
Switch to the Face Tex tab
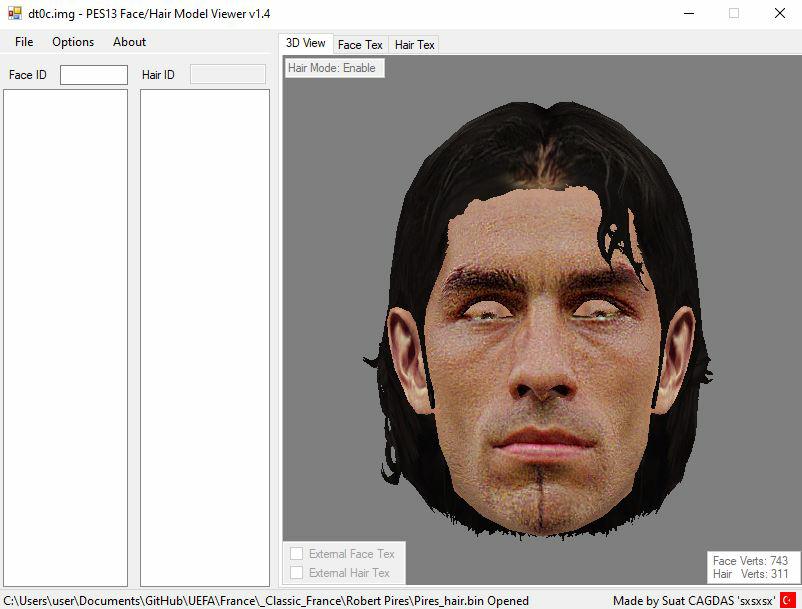click(x=360, y=45)
